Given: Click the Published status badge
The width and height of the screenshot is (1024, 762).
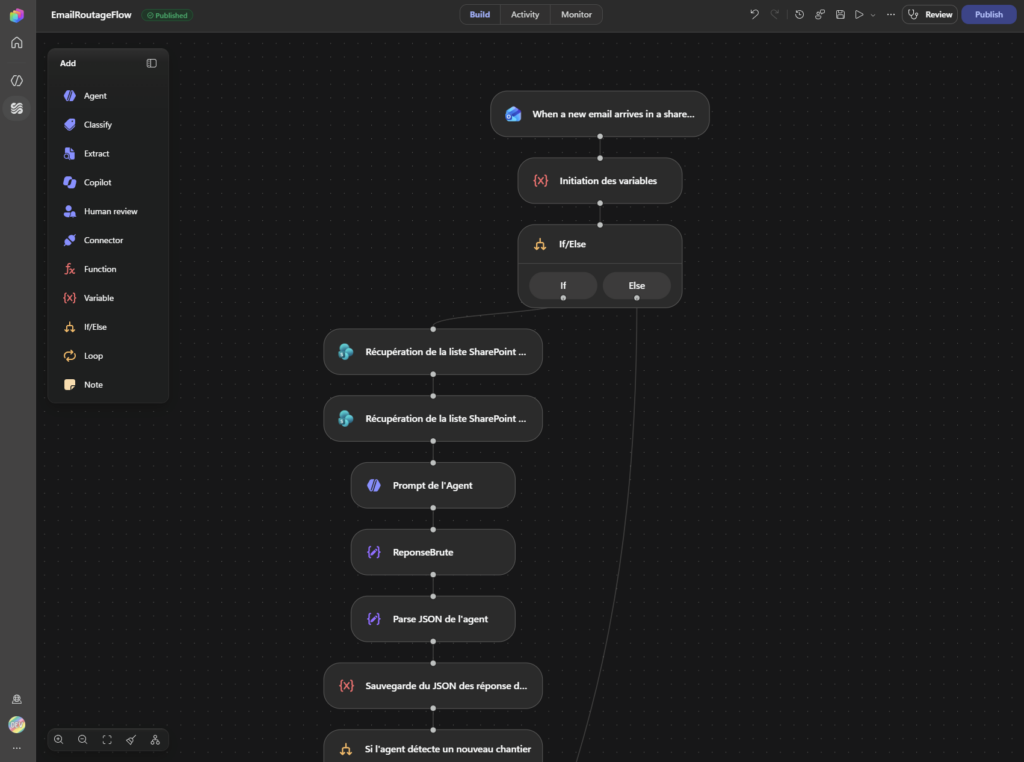Looking at the screenshot, I should click(x=167, y=15).
